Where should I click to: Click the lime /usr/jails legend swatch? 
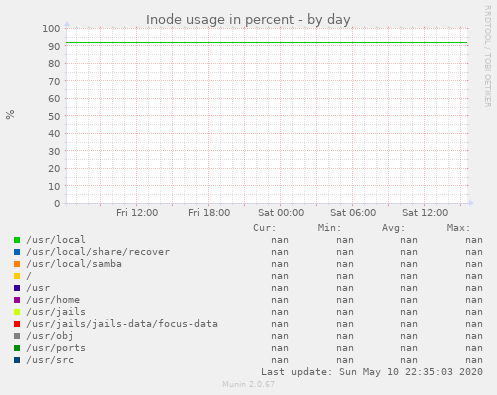pos(17,312)
